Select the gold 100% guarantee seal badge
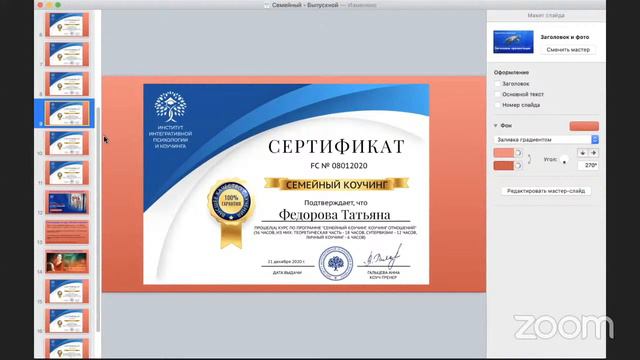Viewport: 640px width, 360px height. [x=231, y=213]
